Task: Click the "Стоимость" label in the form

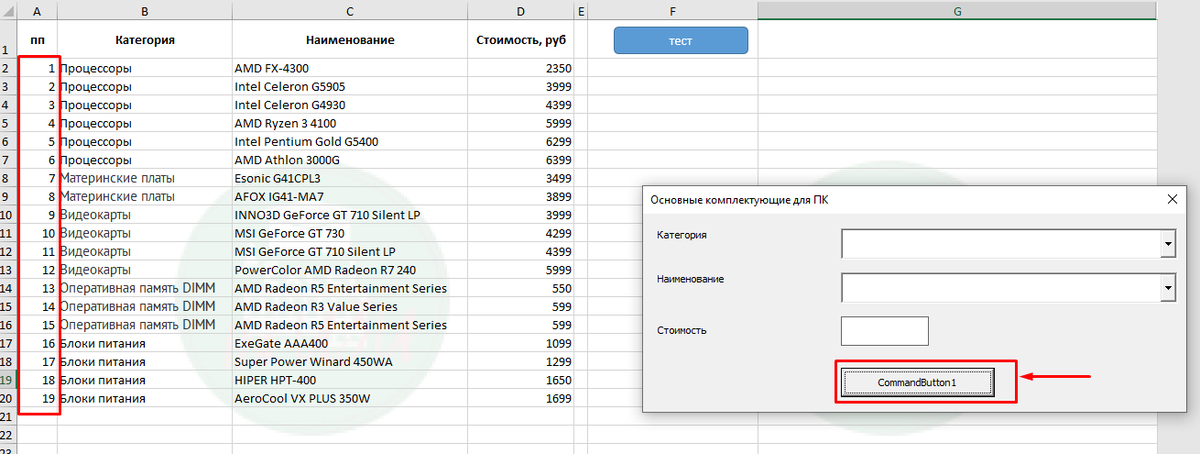Action: 684,329
